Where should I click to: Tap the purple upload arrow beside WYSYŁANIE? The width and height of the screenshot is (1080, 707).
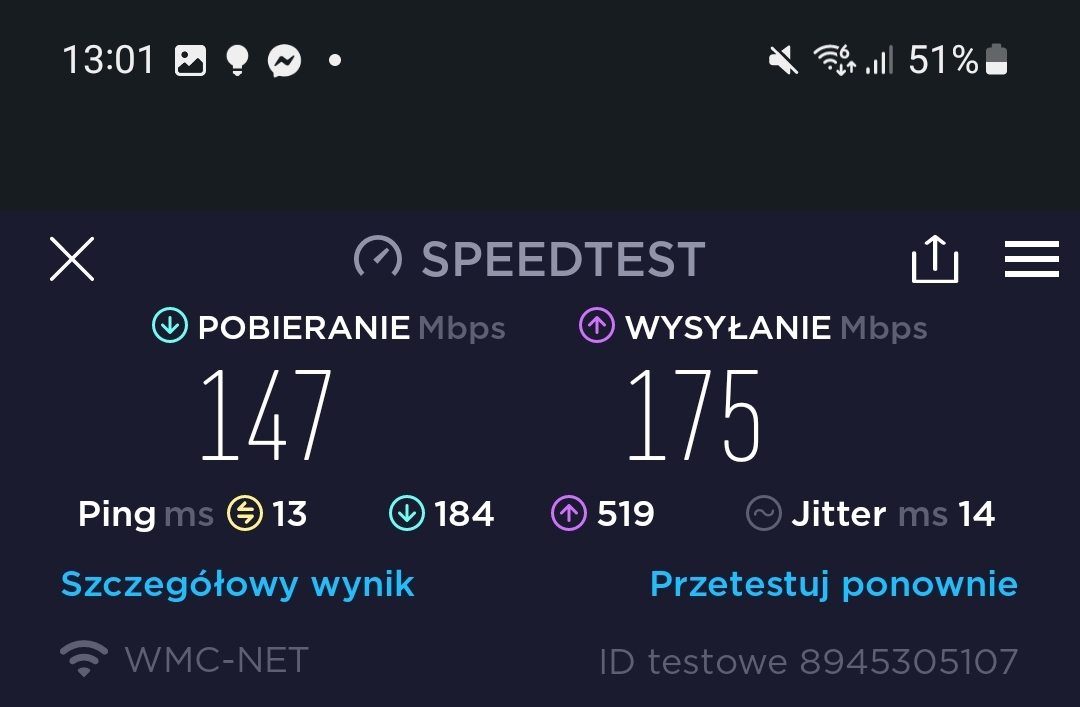596,325
